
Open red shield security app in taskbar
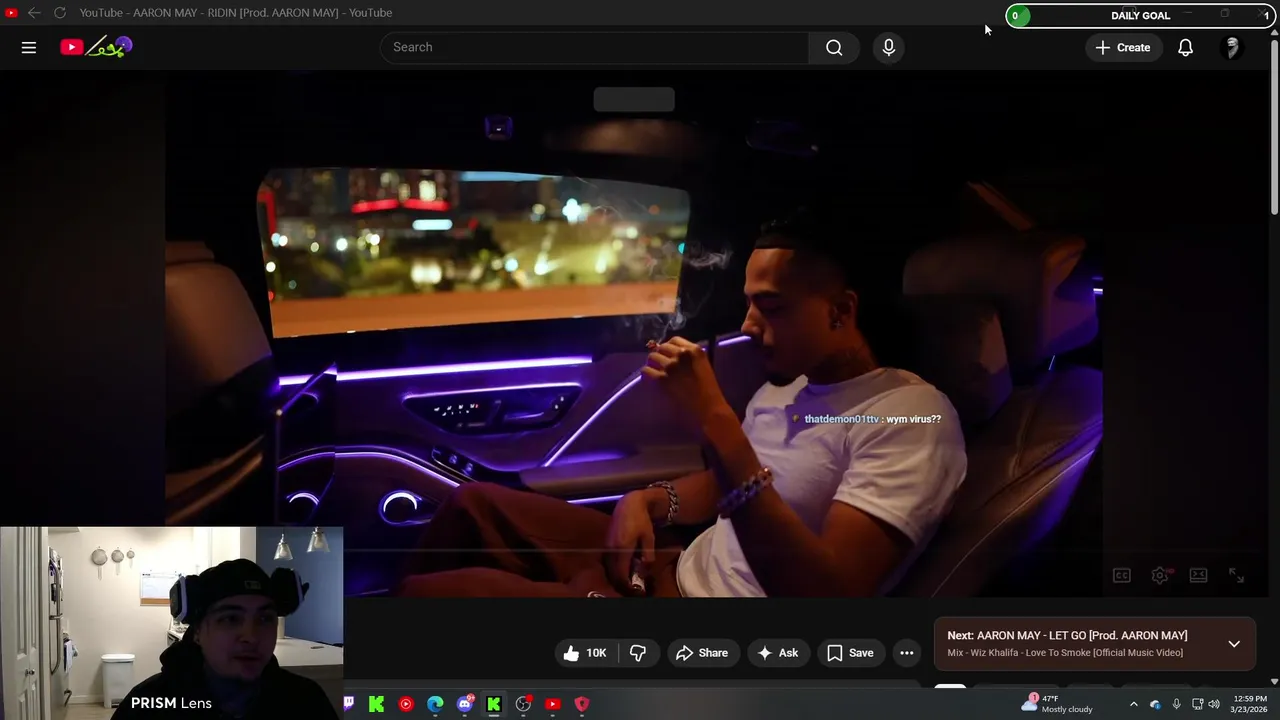[582, 704]
